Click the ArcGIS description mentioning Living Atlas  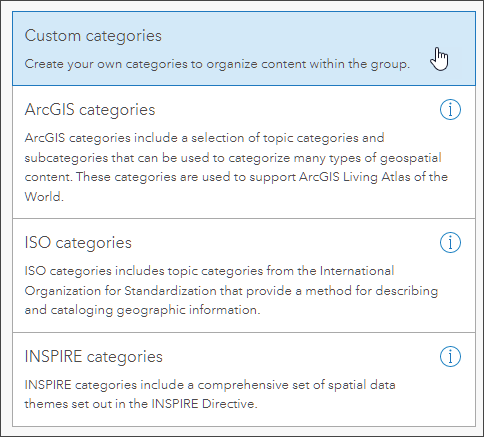click(236, 167)
